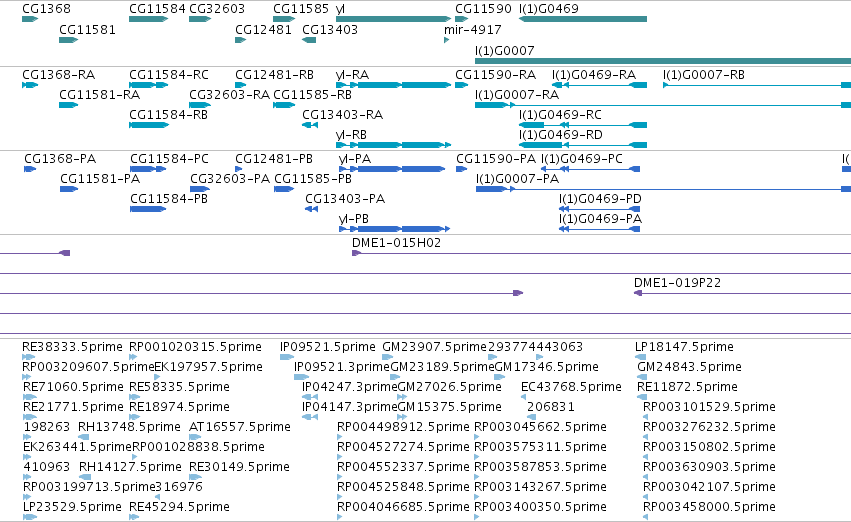Viewport: 851px width, 522px height.
Task: Open transcript l(1)G0469-RD
Action: [583, 145]
